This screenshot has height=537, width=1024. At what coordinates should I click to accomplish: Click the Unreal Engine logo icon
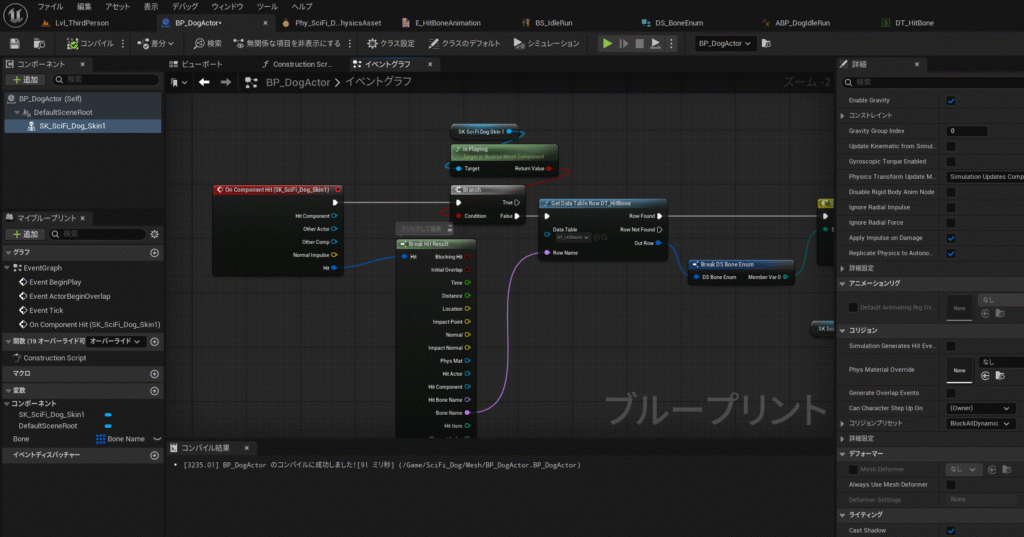coord(14,14)
